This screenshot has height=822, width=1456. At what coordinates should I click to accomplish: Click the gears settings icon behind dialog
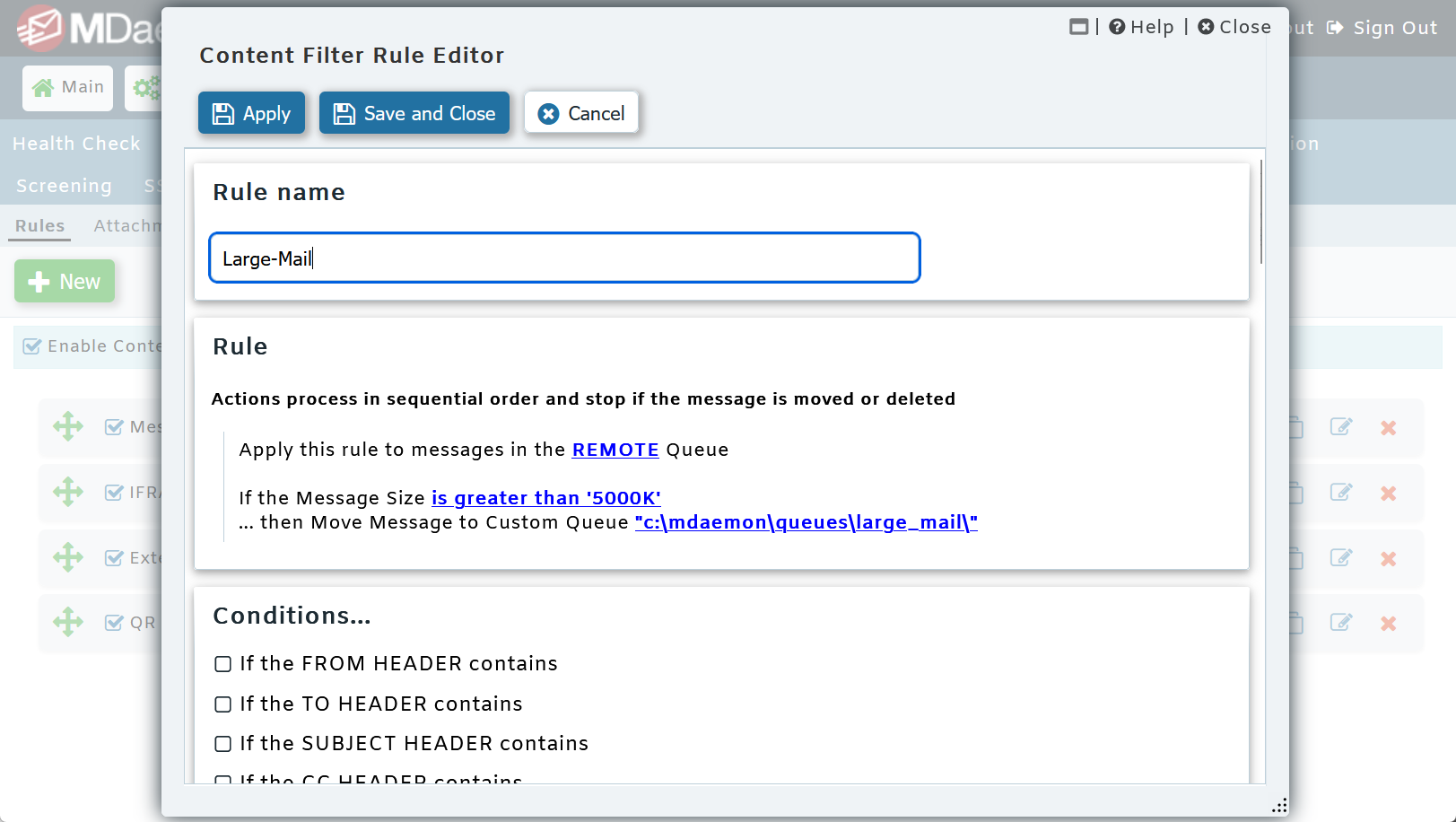point(146,88)
